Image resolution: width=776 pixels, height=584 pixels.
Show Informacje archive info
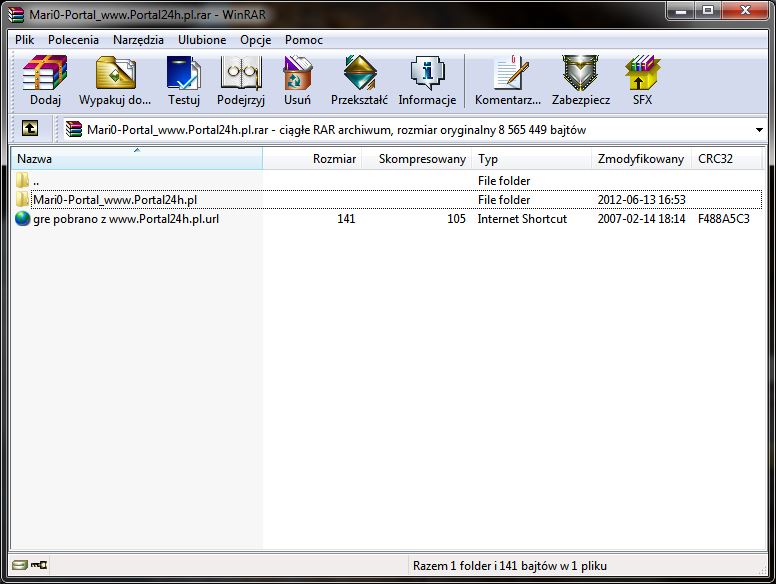[428, 73]
